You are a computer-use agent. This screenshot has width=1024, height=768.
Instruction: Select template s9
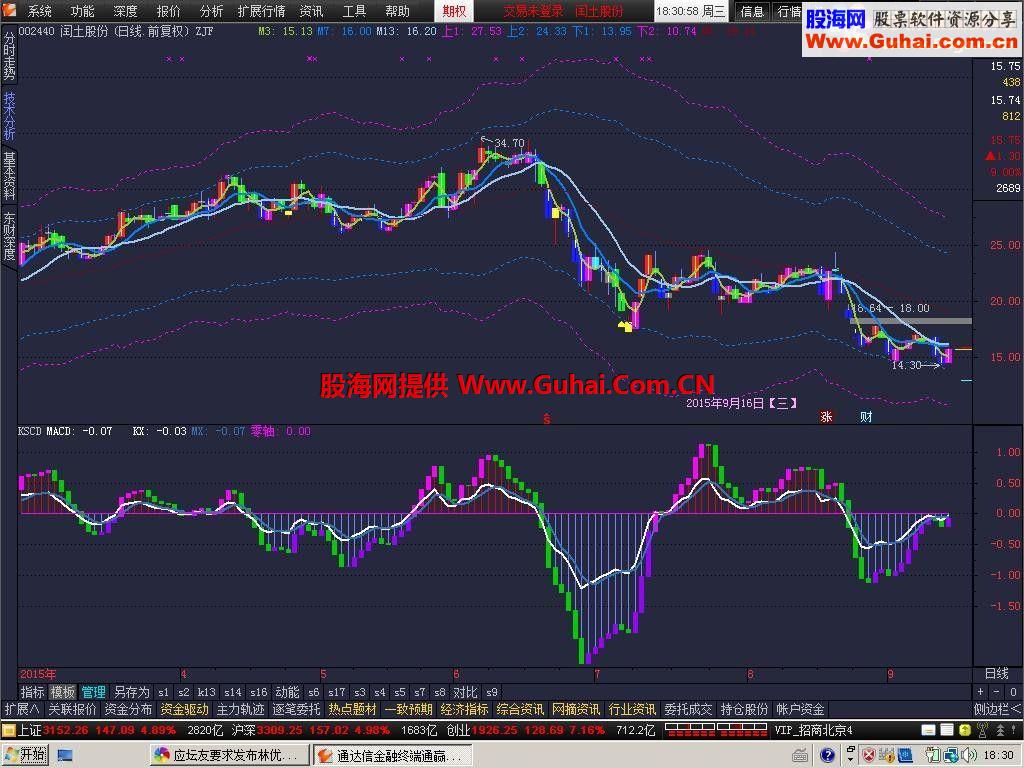[492, 692]
